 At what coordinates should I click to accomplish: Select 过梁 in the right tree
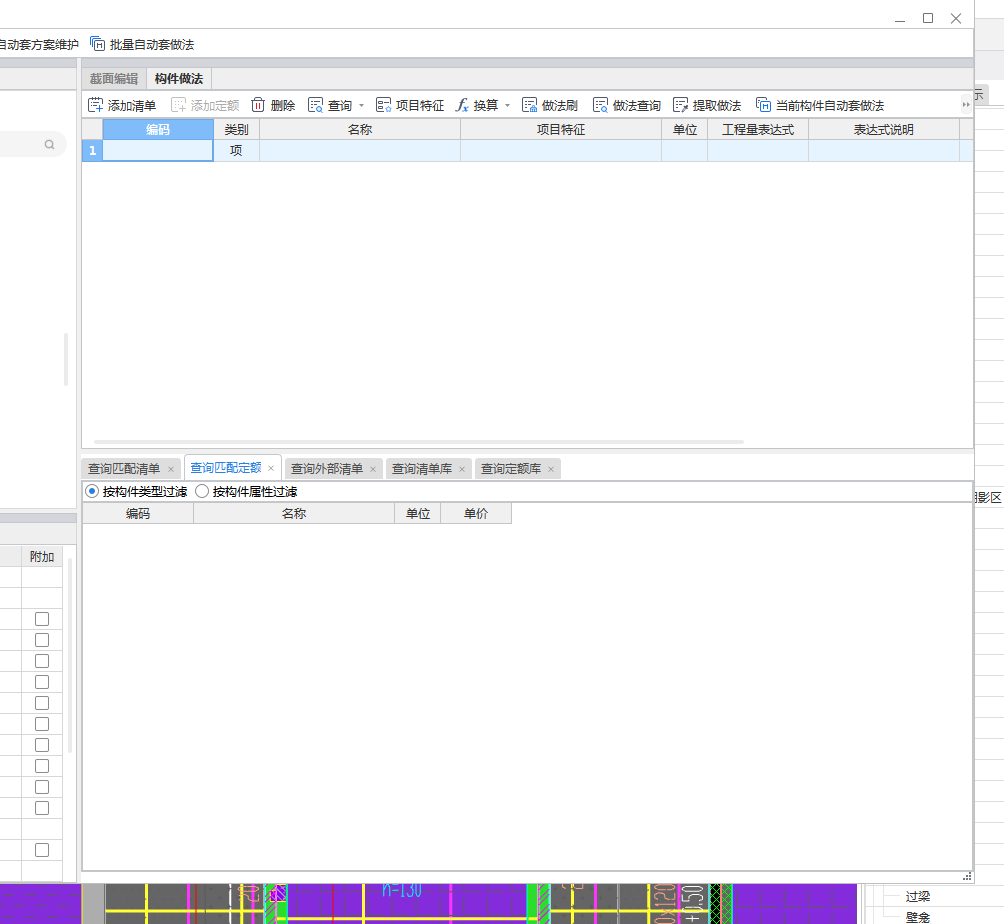918,896
